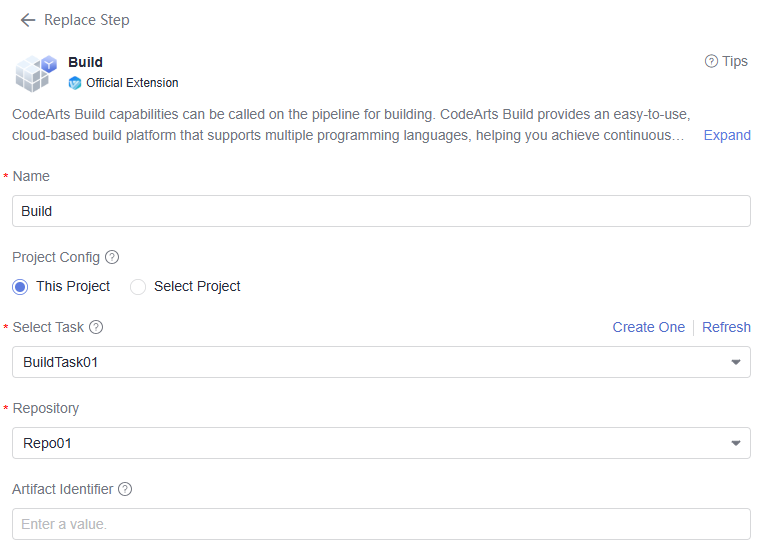761x556 pixels.
Task: Click the back arrow beside Replace Step
Action: click(28, 20)
